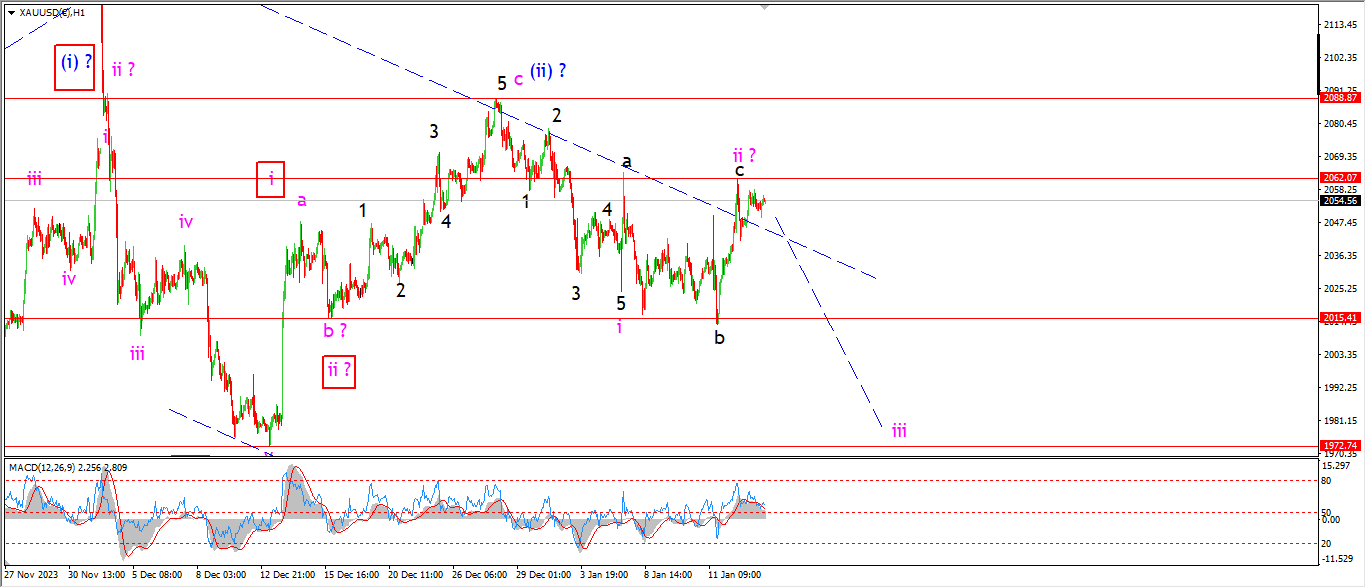Click the blue (ii) ? wave label
Image resolution: width=1366 pixels, height=588 pixels.
548,70
